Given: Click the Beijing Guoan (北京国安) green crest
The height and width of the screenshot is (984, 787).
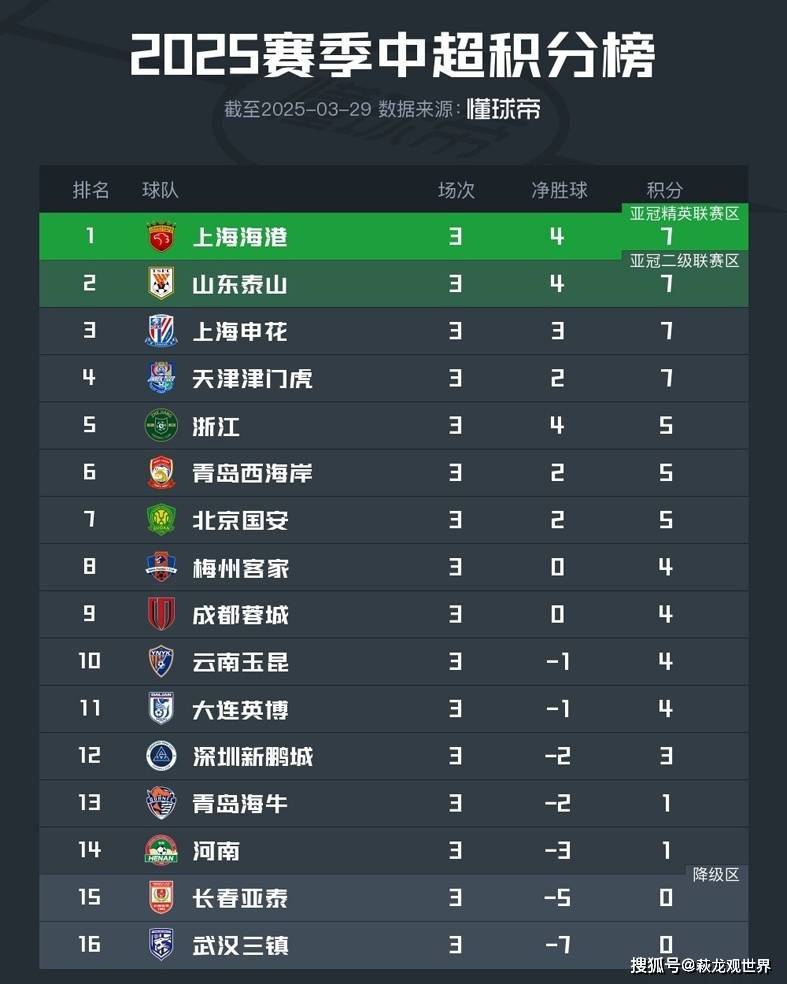Looking at the screenshot, I should click(161, 520).
